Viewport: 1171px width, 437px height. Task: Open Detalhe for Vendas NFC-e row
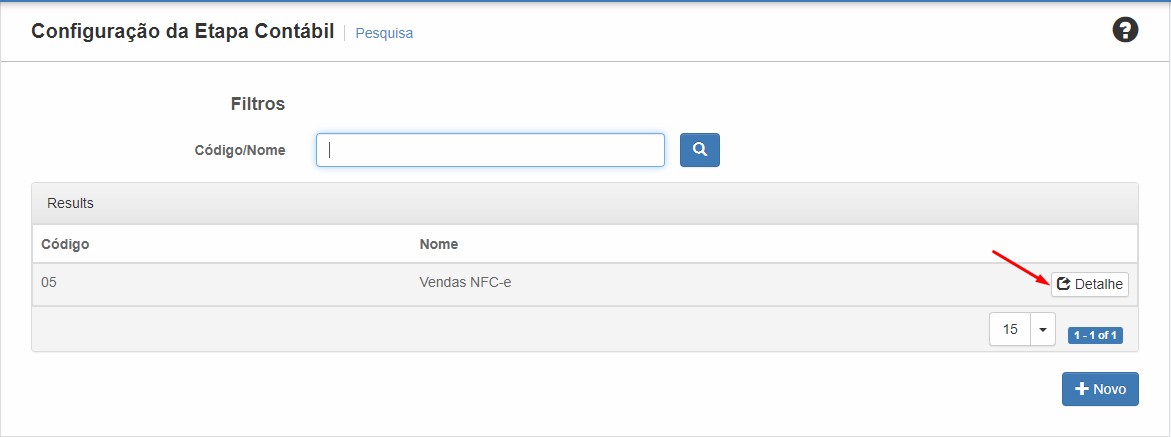click(x=1090, y=285)
